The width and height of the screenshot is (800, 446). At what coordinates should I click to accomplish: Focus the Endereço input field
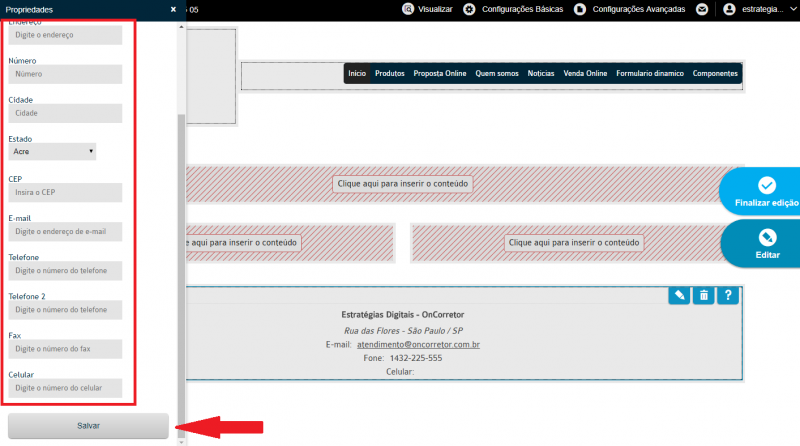click(x=65, y=35)
